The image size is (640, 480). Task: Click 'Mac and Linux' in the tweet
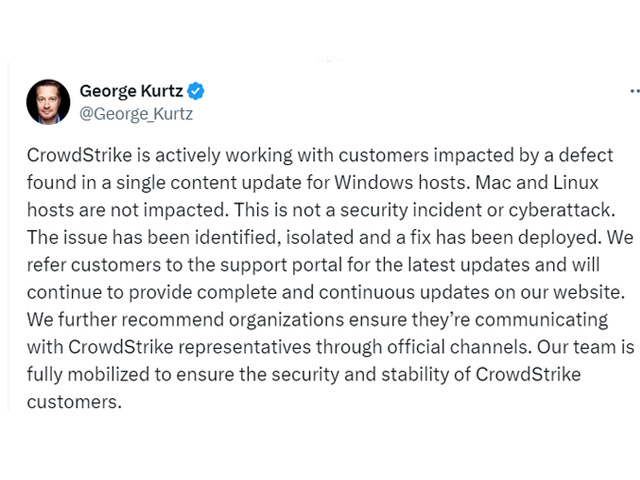point(537,182)
